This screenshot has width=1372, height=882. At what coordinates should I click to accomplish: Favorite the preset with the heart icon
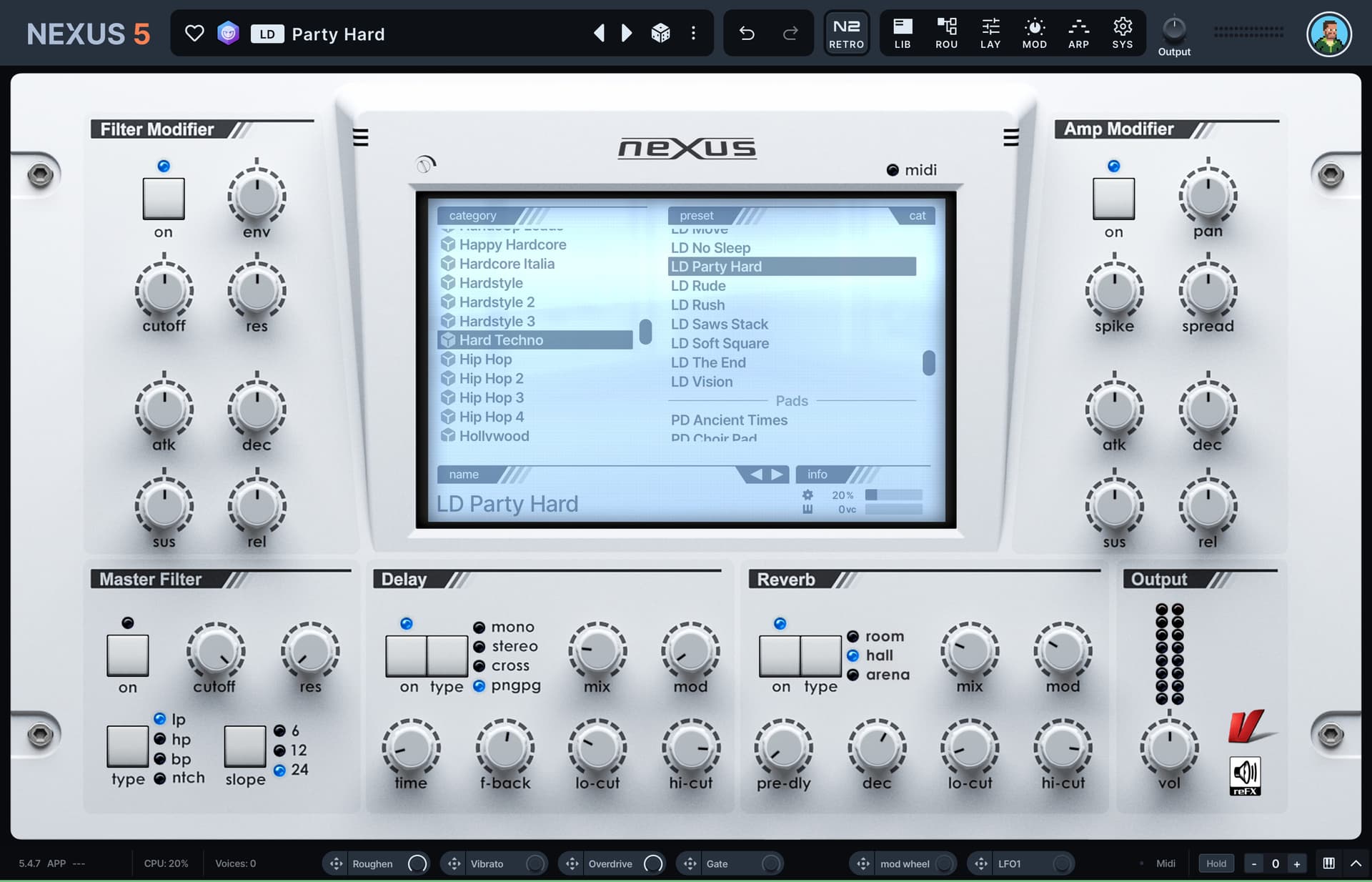pyautogui.click(x=194, y=33)
